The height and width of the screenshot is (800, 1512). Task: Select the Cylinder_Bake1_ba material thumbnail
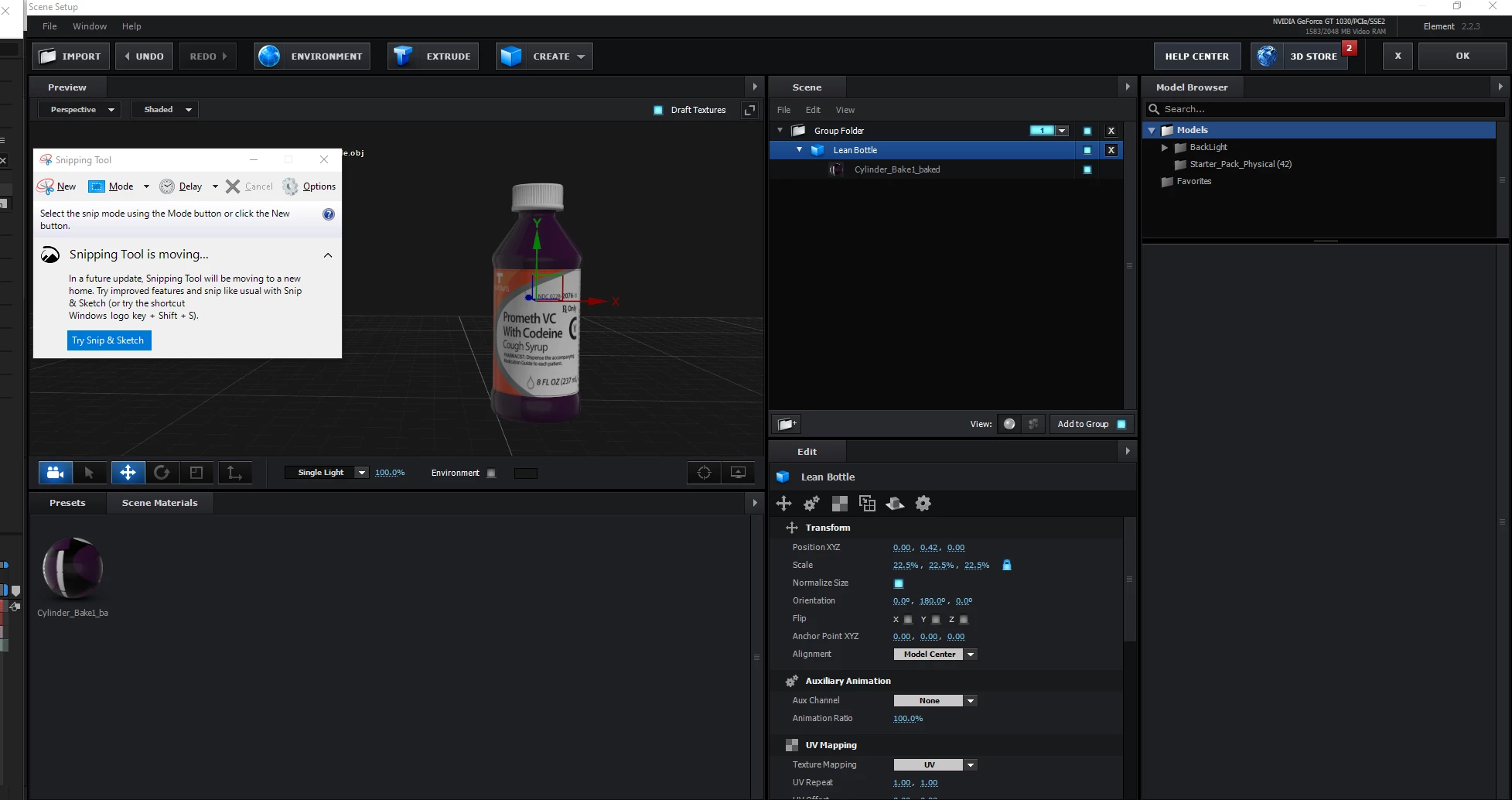[x=73, y=569]
